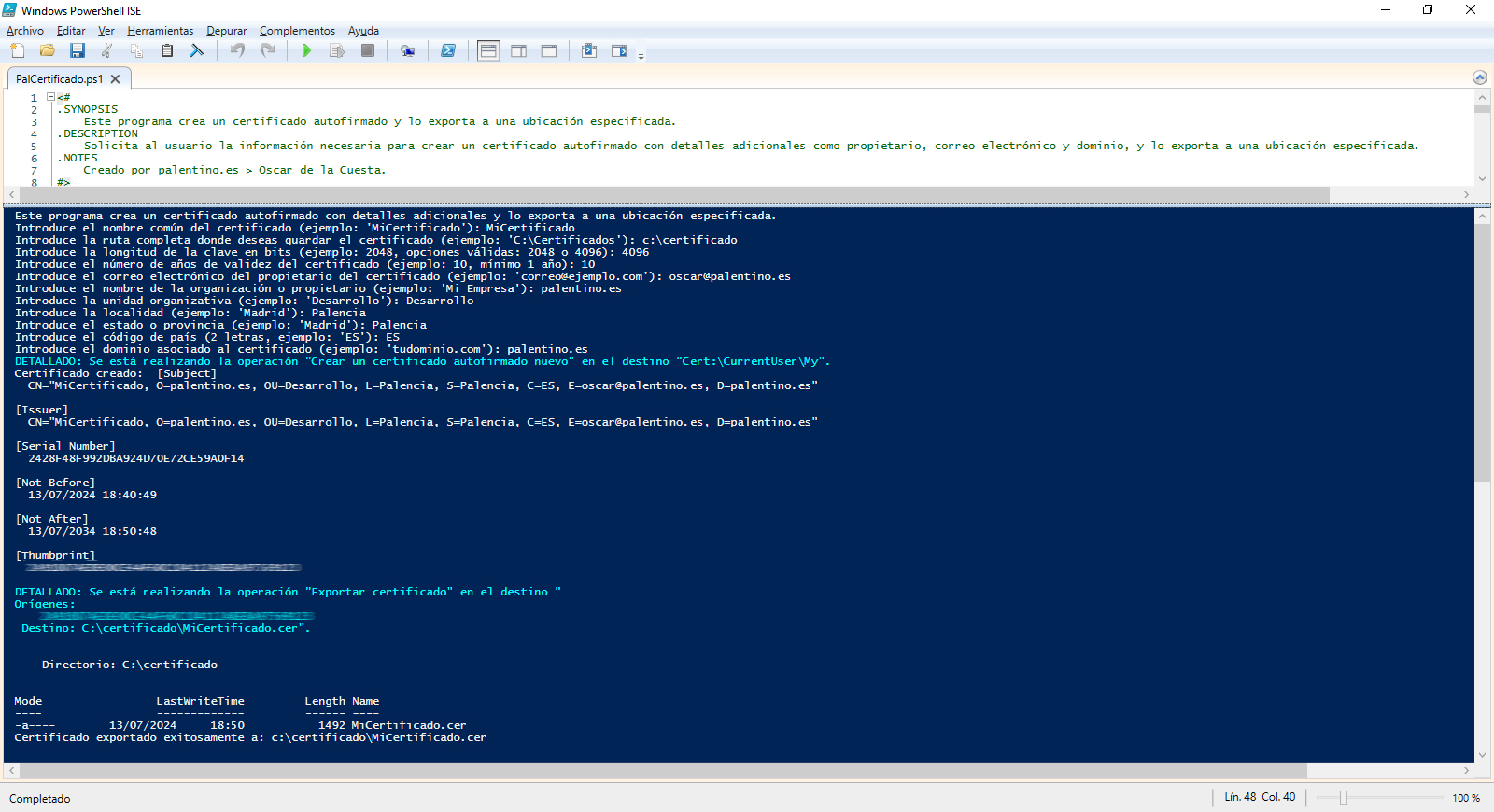The height and width of the screenshot is (812, 1494).
Task: Click the Run Selection icon
Action: click(336, 50)
